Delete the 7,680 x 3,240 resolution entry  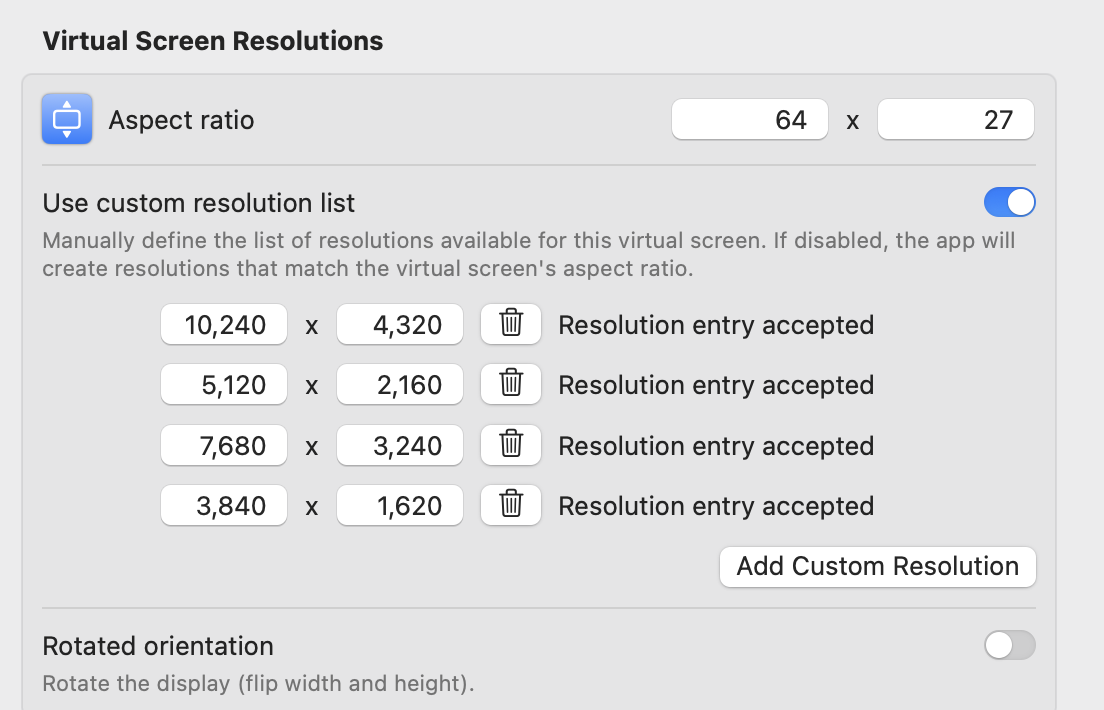pyautogui.click(x=511, y=445)
